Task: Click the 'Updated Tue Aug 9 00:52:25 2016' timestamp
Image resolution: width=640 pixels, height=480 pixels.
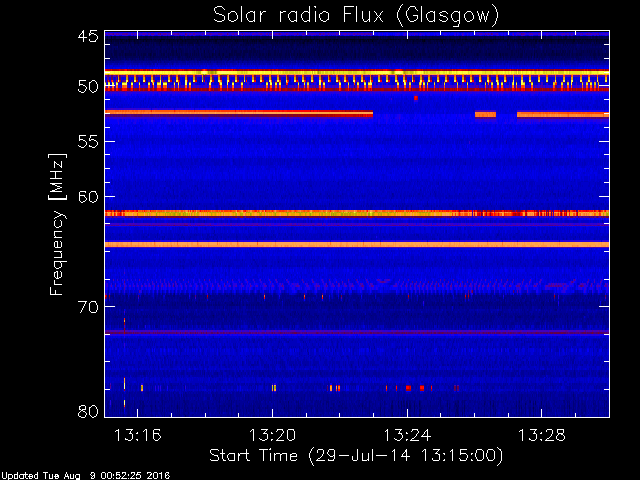Action: (x=85, y=476)
